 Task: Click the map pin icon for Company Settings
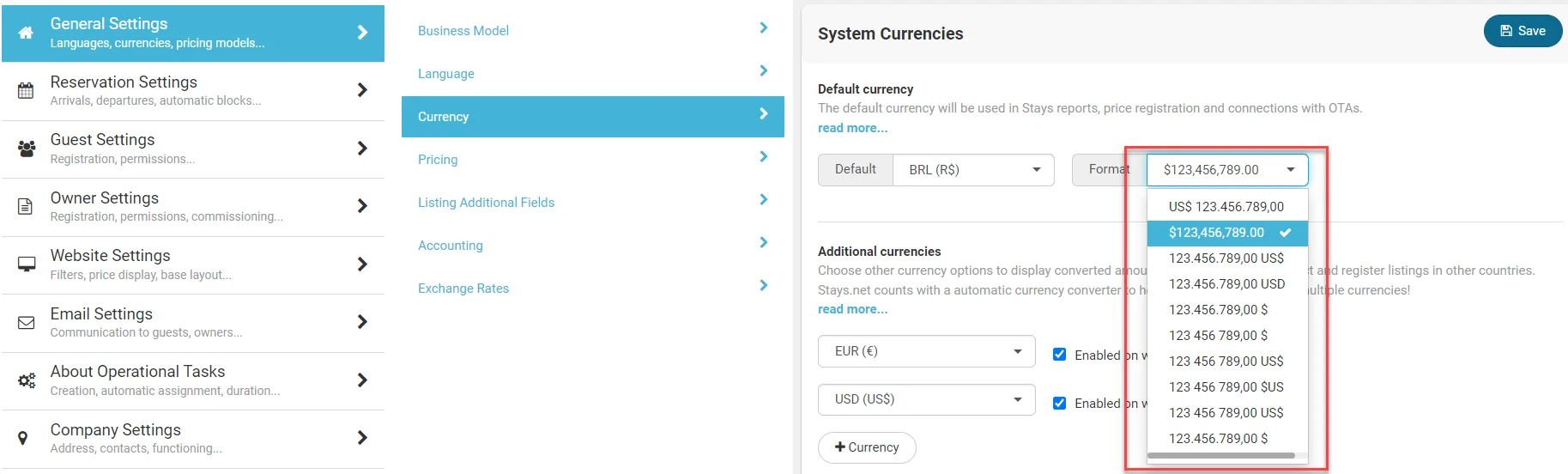click(x=23, y=438)
